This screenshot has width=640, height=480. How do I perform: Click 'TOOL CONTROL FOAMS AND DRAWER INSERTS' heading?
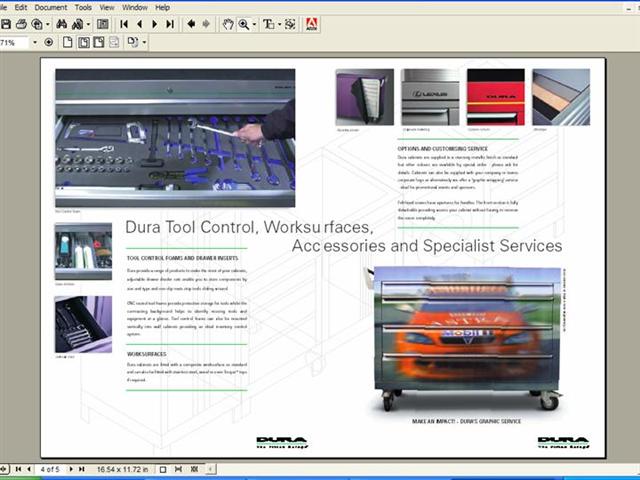point(182,258)
